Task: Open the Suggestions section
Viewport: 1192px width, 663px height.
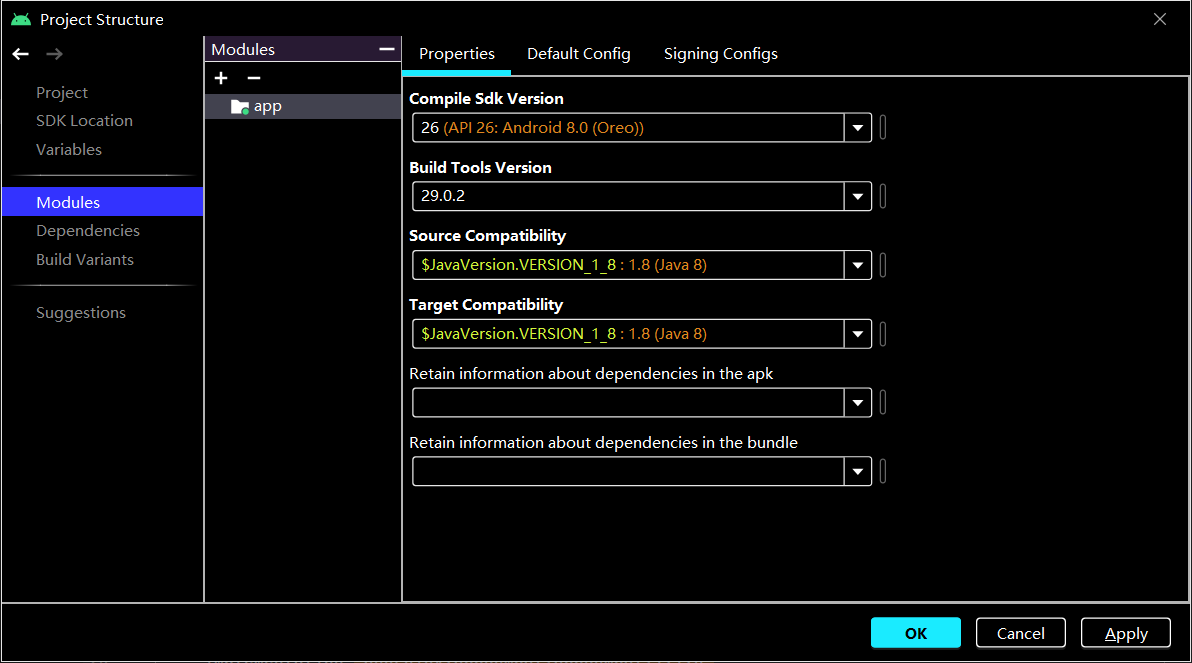Action: click(81, 312)
